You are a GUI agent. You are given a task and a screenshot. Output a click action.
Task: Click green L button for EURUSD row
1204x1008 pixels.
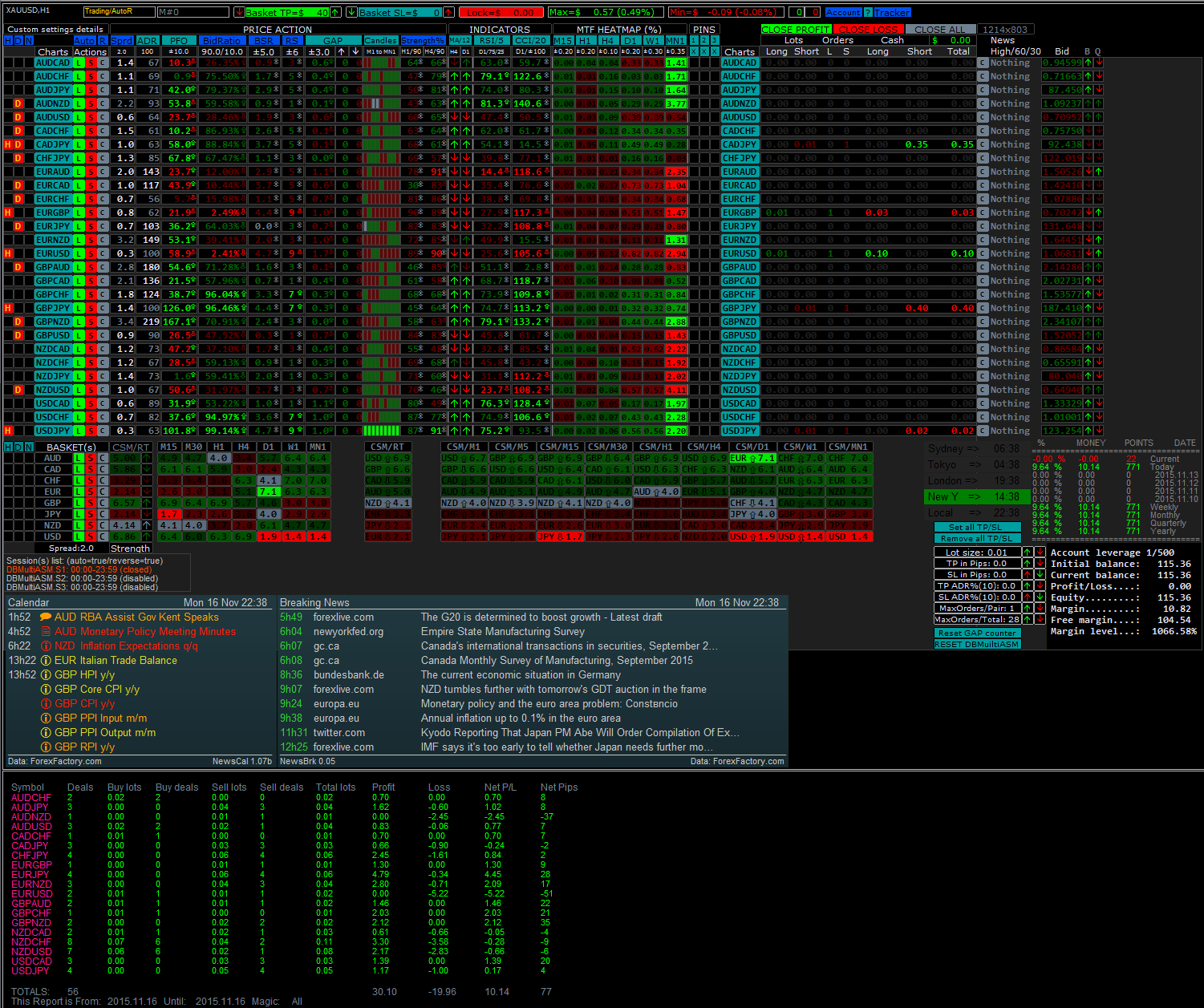tap(79, 253)
